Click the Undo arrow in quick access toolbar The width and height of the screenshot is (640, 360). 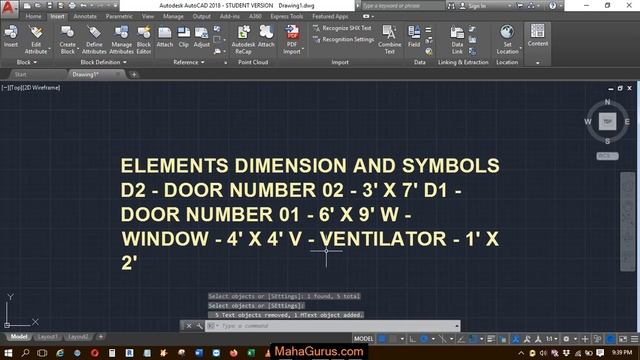pos(83,6)
